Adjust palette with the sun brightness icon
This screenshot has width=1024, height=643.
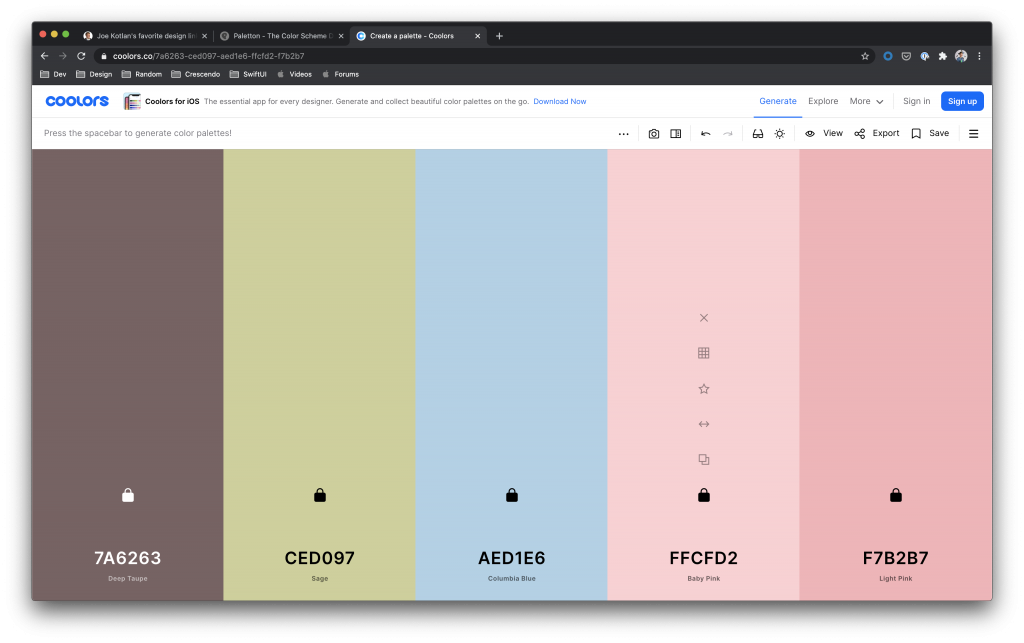pos(780,134)
